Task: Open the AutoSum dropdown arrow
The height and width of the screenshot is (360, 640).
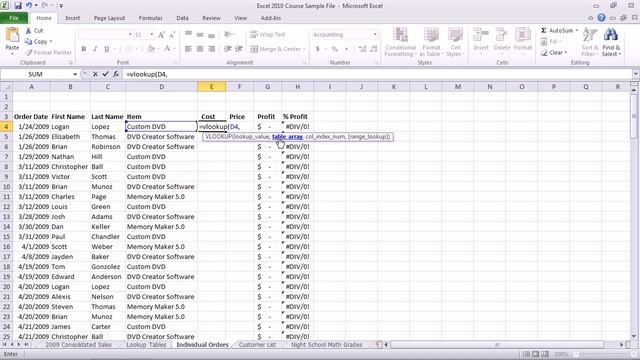Action: pos(576,31)
